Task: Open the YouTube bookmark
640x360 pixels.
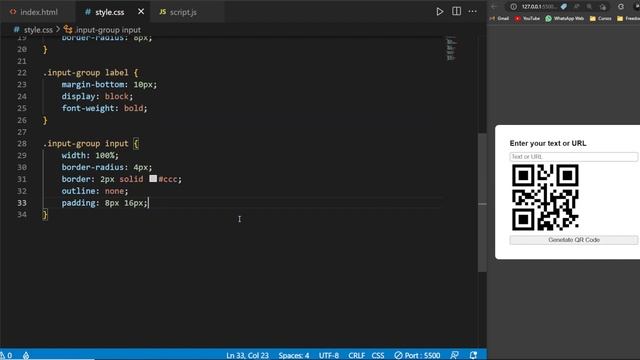Action: click(527, 18)
